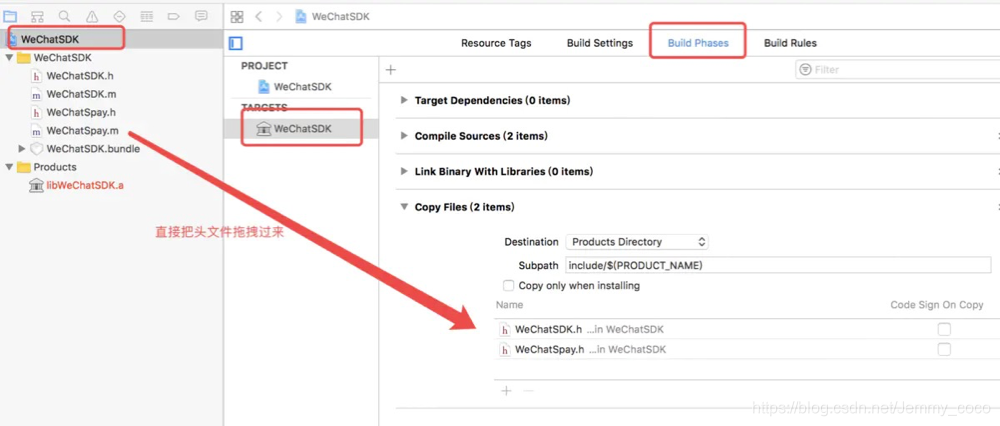Go back with the left chevron
Screen dimensions: 1000x426
click(258, 17)
